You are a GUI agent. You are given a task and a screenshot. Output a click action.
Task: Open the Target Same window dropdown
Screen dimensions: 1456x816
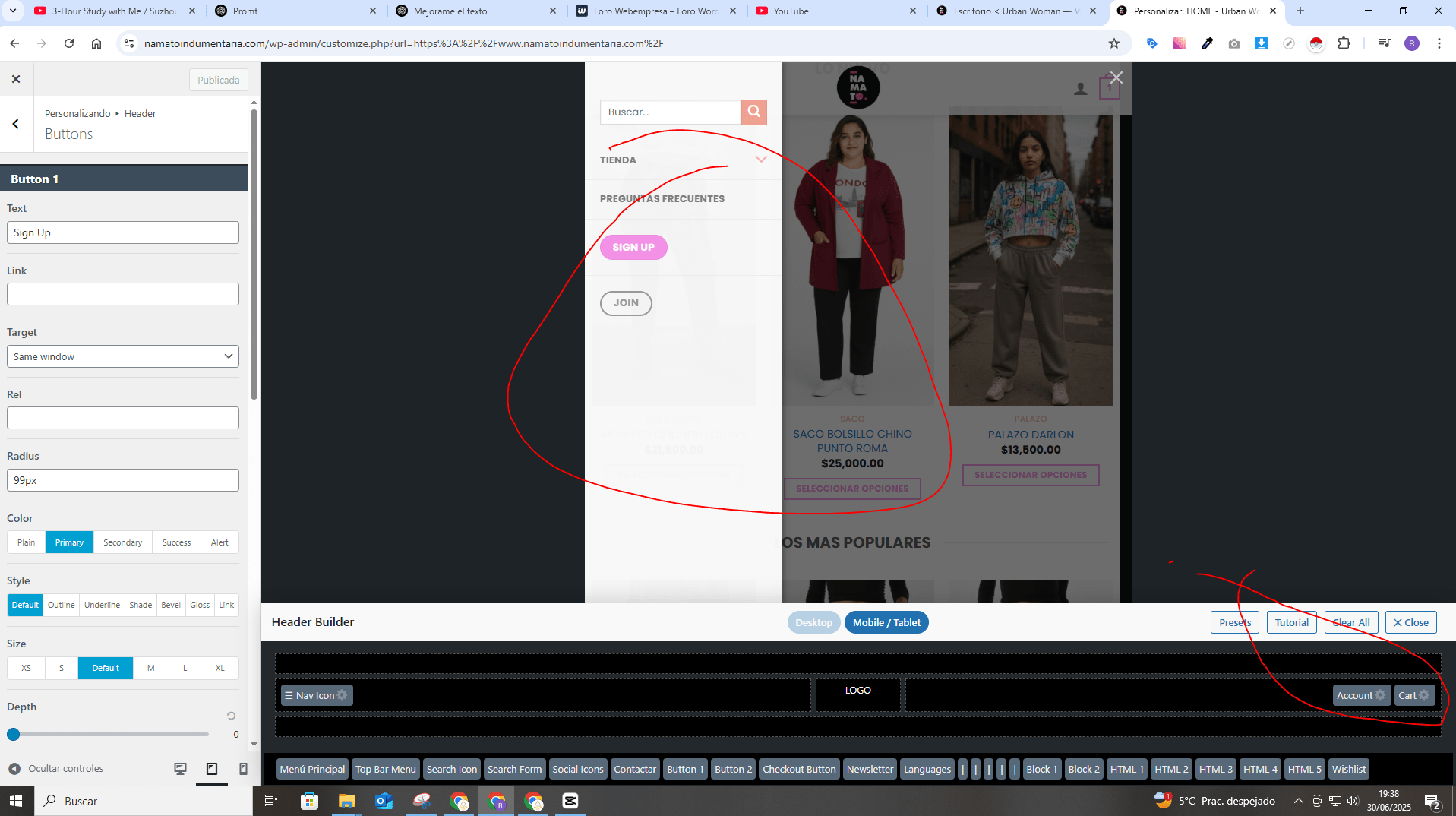123,356
